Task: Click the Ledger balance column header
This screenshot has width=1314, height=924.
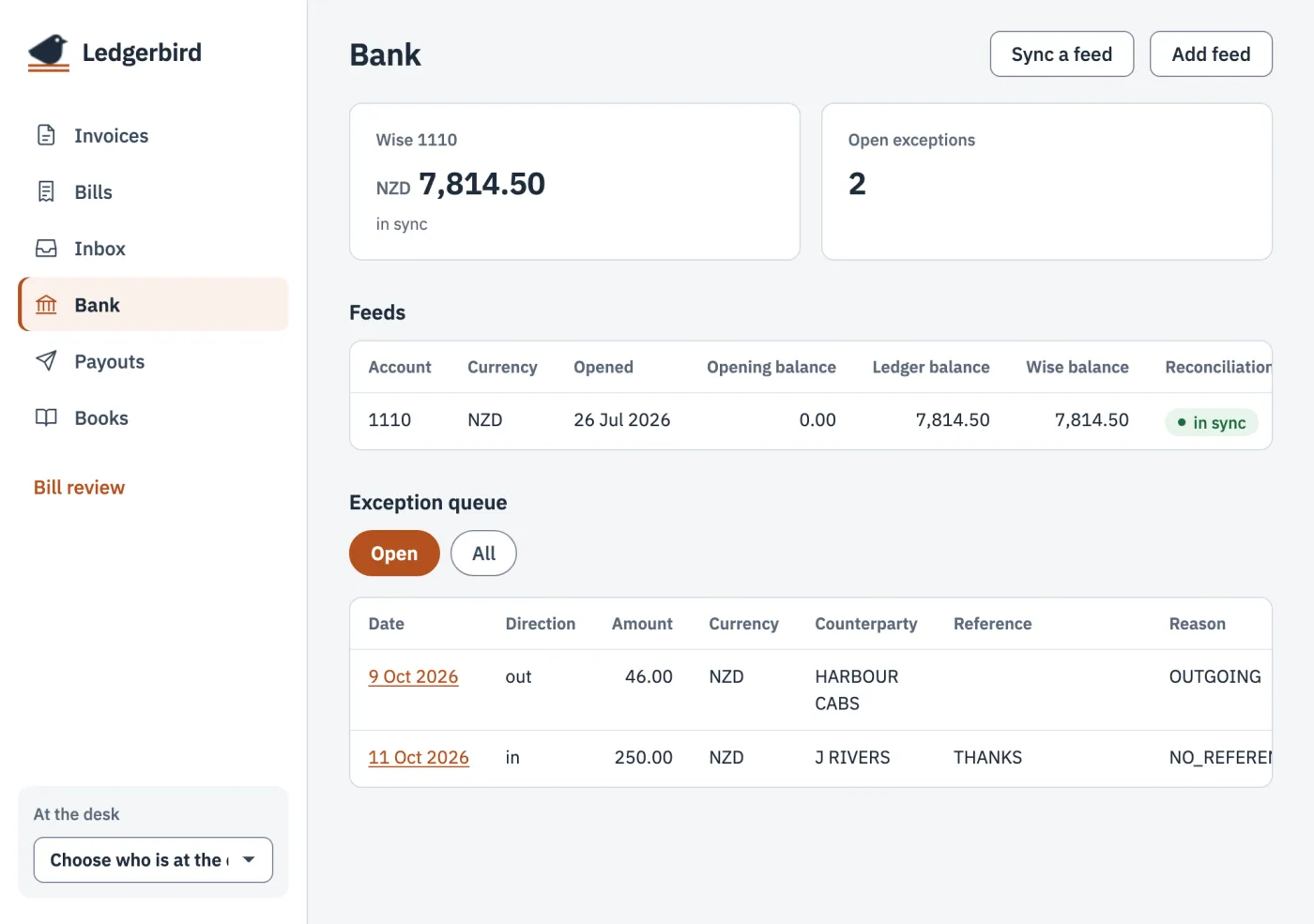Action: (x=930, y=367)
